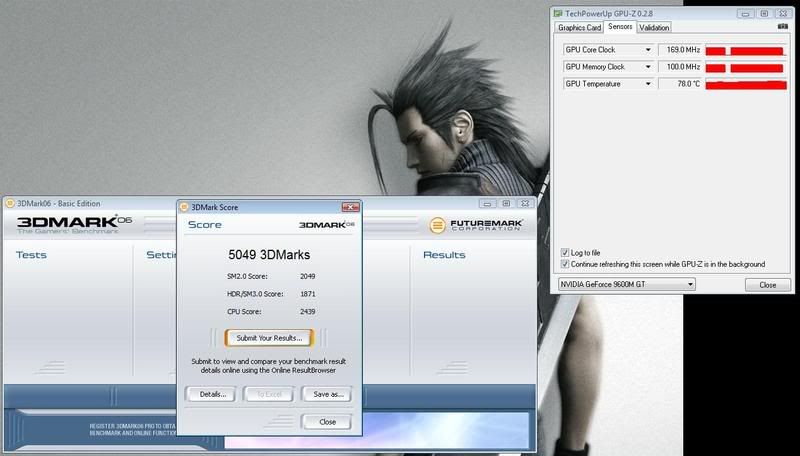Open the GPU Temperature sensor dropdown
This screenshot has height=456, width=800.
tap(648, 84)
